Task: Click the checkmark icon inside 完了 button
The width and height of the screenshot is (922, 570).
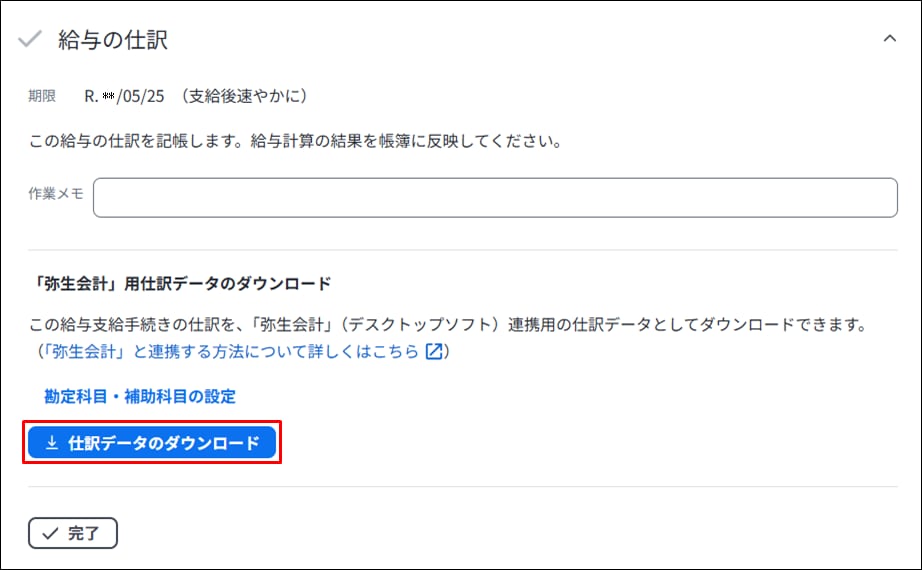Action: [x=51, y=533]
